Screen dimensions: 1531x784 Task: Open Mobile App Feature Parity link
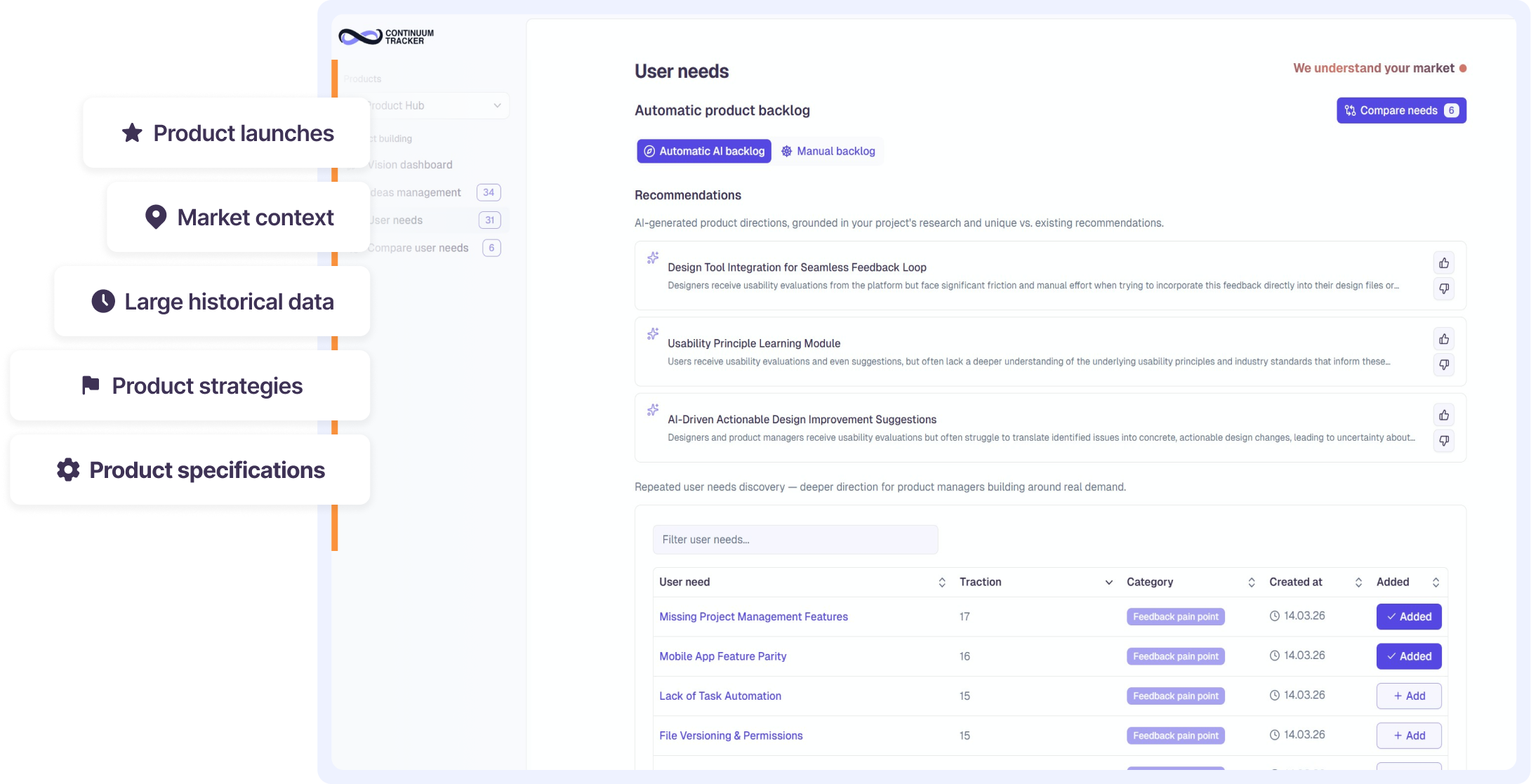click(x=722, y=656)
